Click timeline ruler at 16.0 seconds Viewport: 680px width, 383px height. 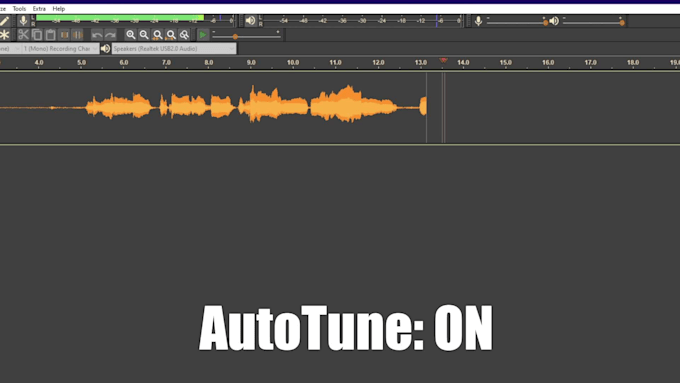pyautogui.click(x=548, y=63)
